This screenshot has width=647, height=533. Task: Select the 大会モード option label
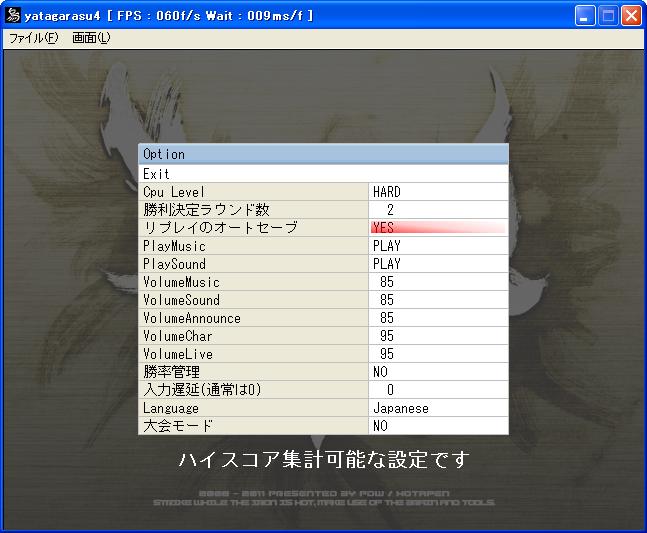point(253,426)
